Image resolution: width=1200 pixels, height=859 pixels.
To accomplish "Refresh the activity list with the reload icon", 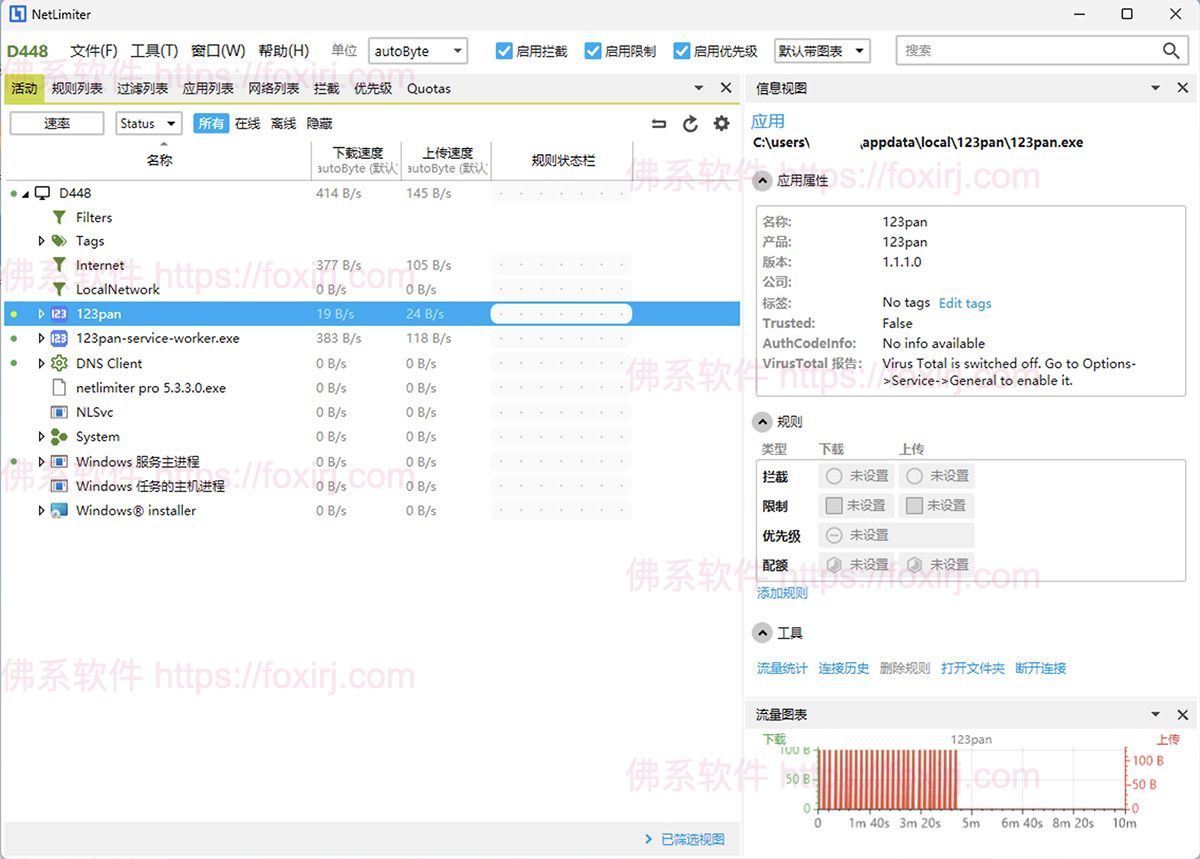I will (690, 123).
